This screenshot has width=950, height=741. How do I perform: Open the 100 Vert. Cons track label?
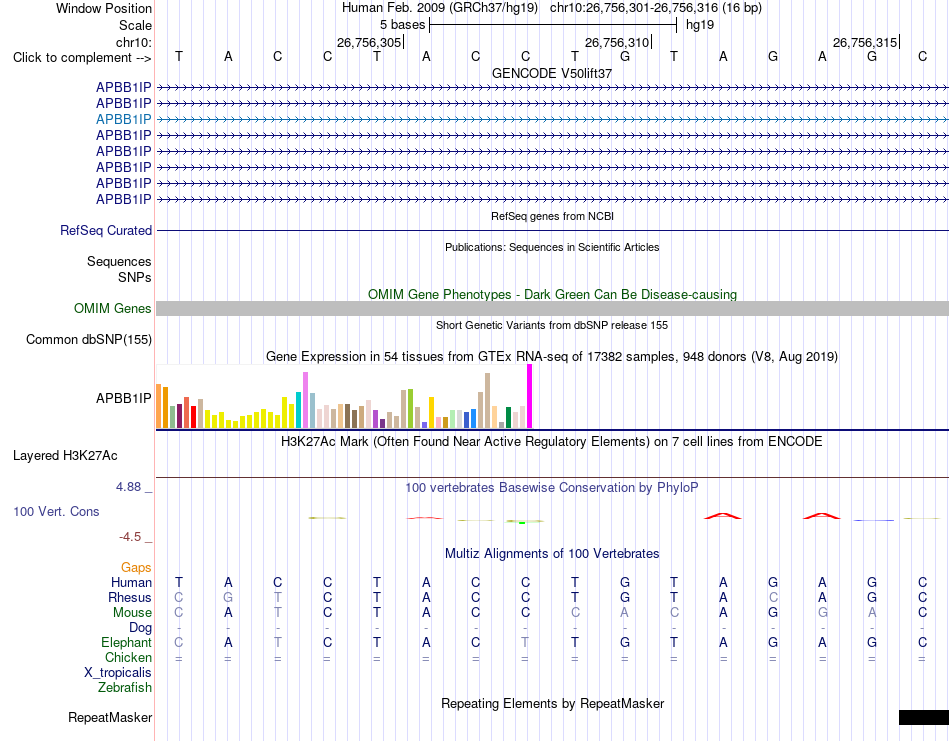pyautogui.click(x=56, y=511)
